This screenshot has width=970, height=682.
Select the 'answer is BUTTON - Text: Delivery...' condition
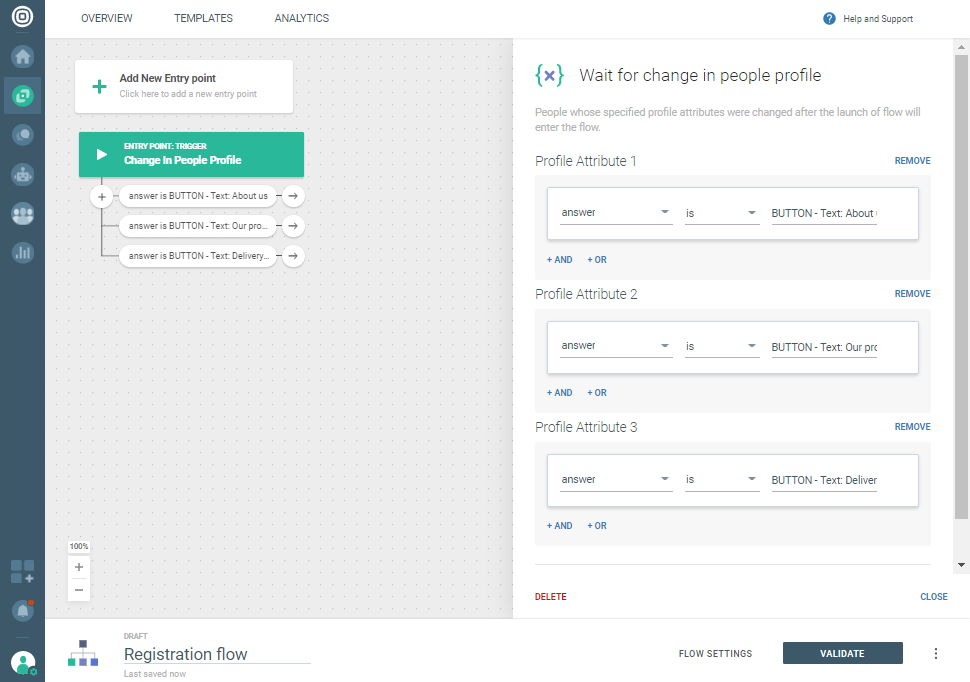pyautogui.click(x=198, y=256)
